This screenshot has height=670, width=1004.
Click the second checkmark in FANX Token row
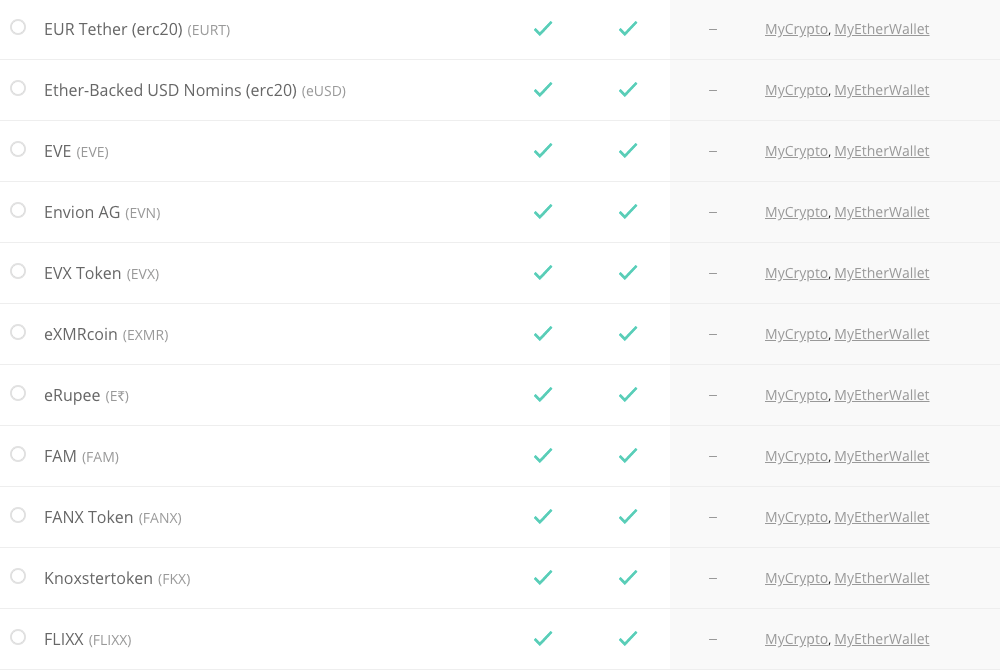628,516
